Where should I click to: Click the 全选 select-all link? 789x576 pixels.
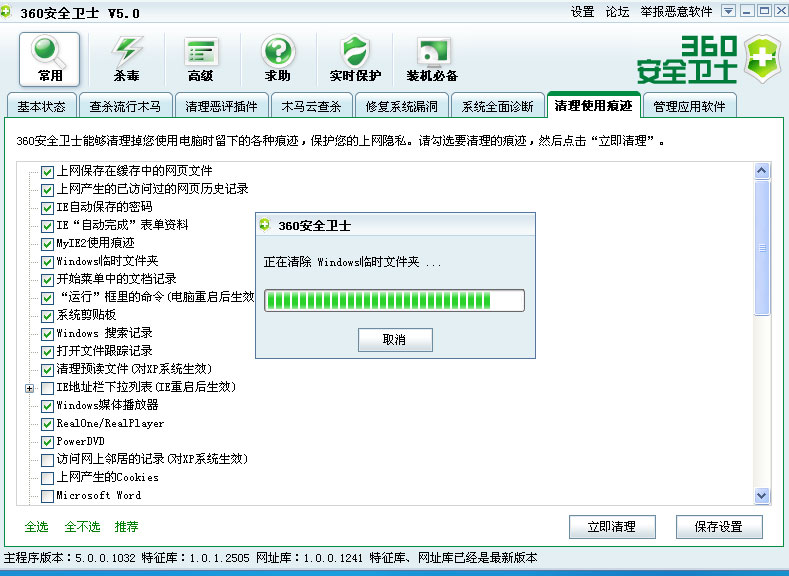tap(36, 527)
